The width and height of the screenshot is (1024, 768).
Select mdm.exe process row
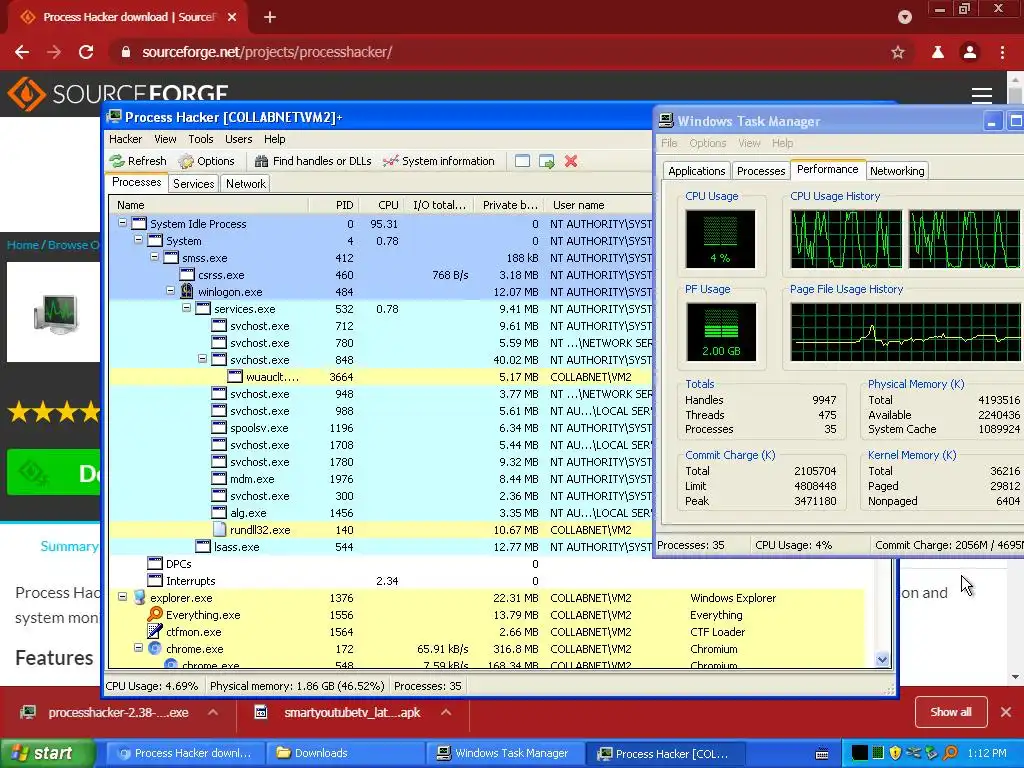[381, 479]
